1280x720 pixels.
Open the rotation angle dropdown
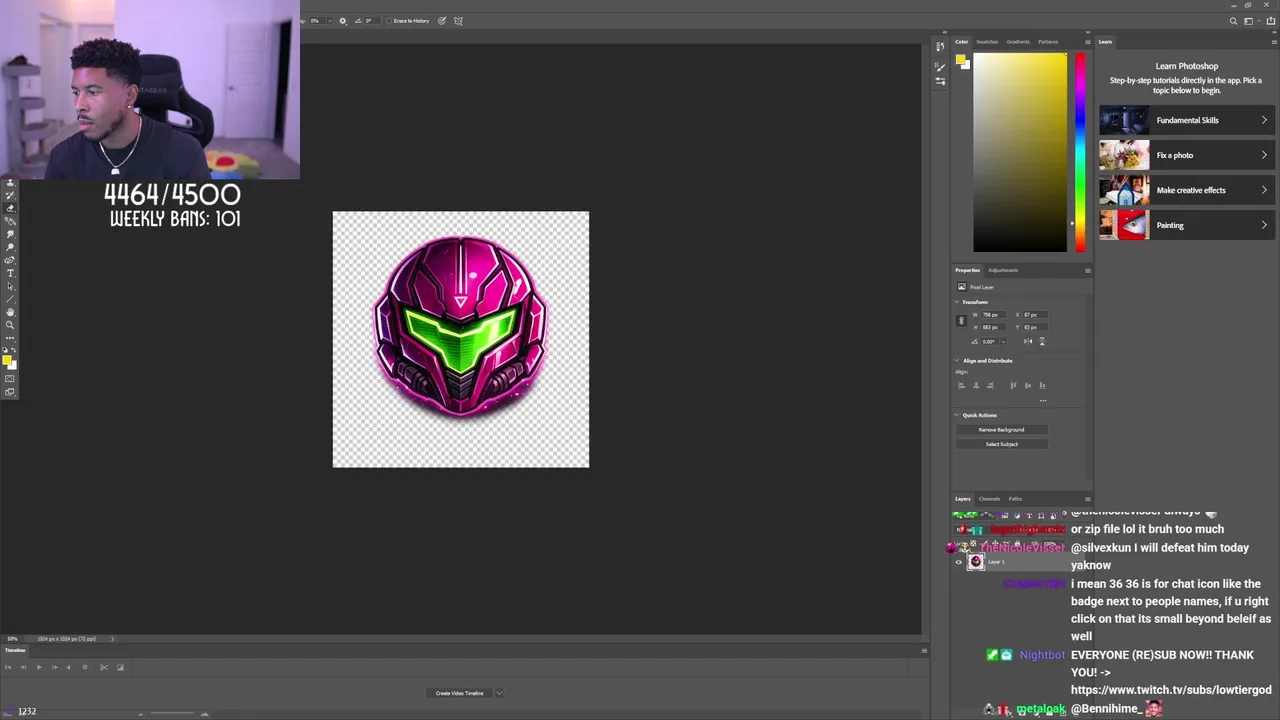pyautogui.click(x=1004, y=341)
